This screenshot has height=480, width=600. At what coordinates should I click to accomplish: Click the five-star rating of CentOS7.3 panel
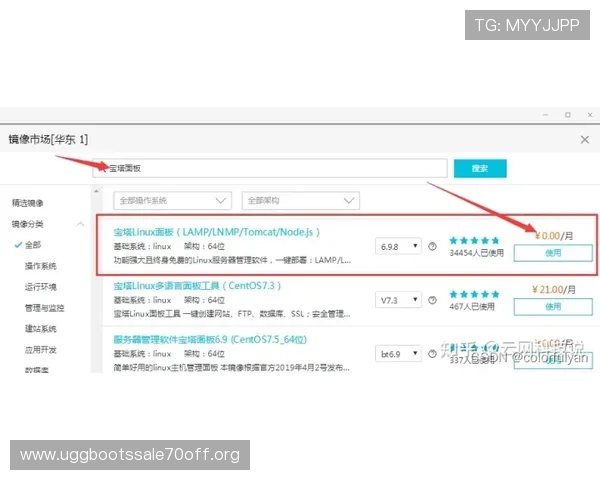tap(474, 294)
